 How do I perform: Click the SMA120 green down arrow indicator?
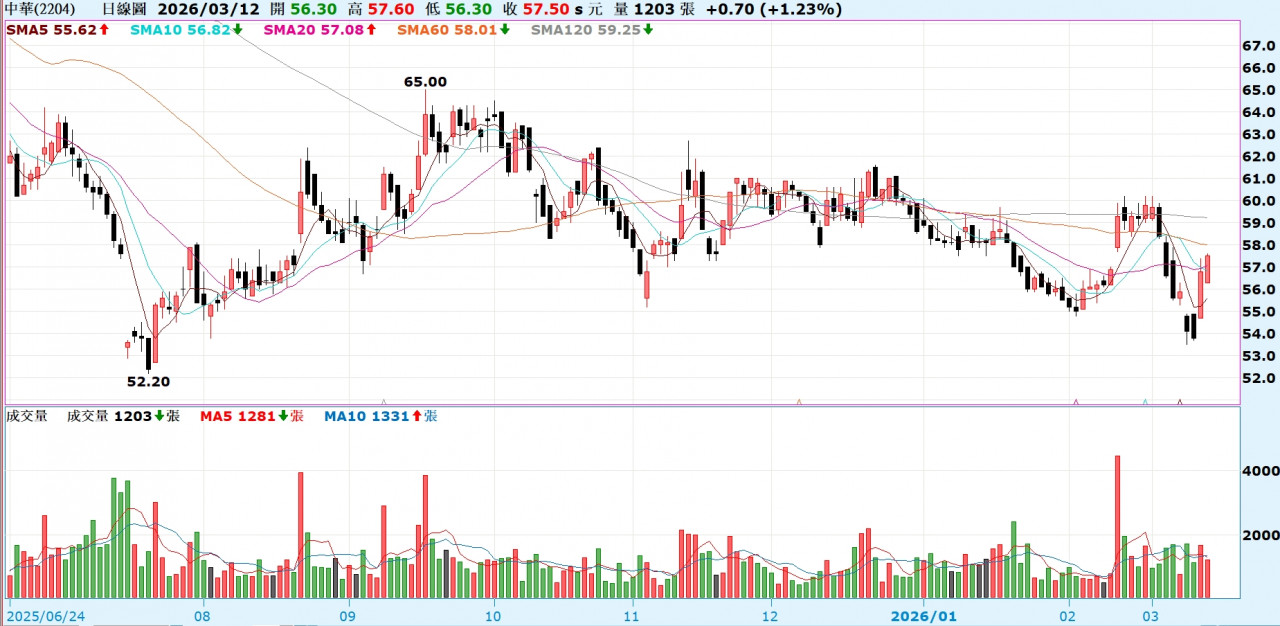coord(648,30)
